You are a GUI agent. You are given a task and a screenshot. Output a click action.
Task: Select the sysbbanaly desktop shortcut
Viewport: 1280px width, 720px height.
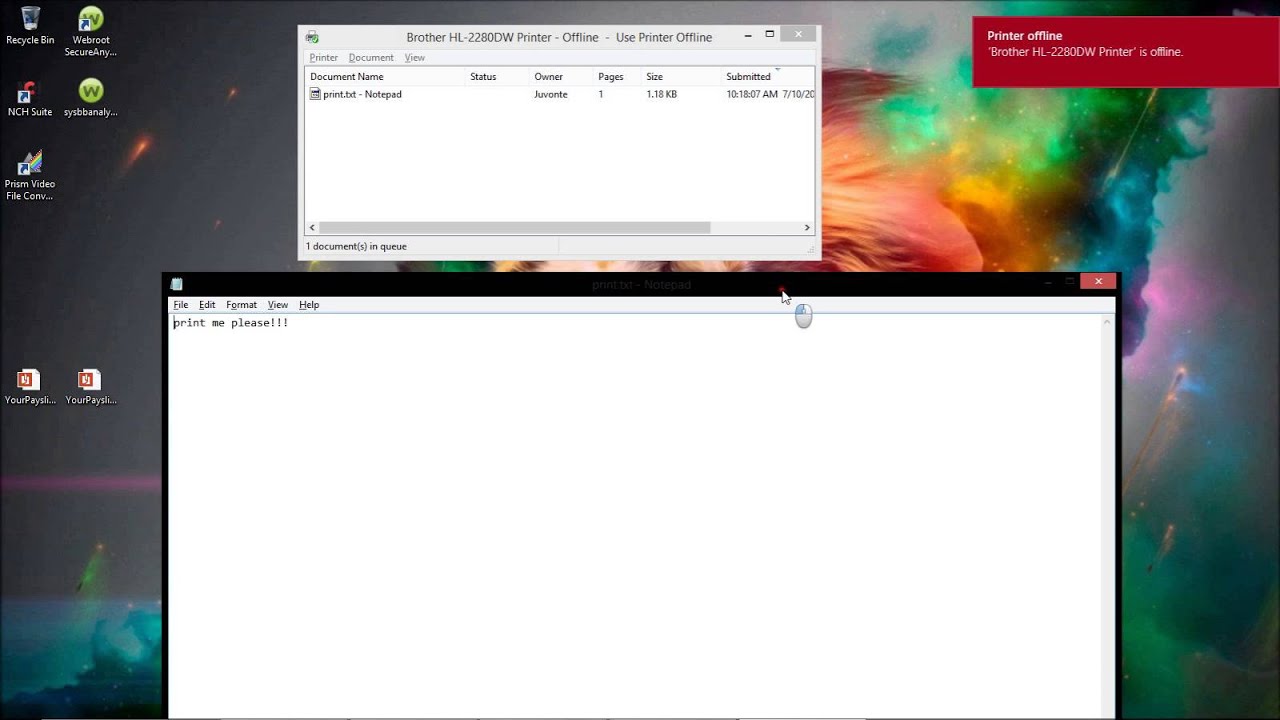[91, 99]
